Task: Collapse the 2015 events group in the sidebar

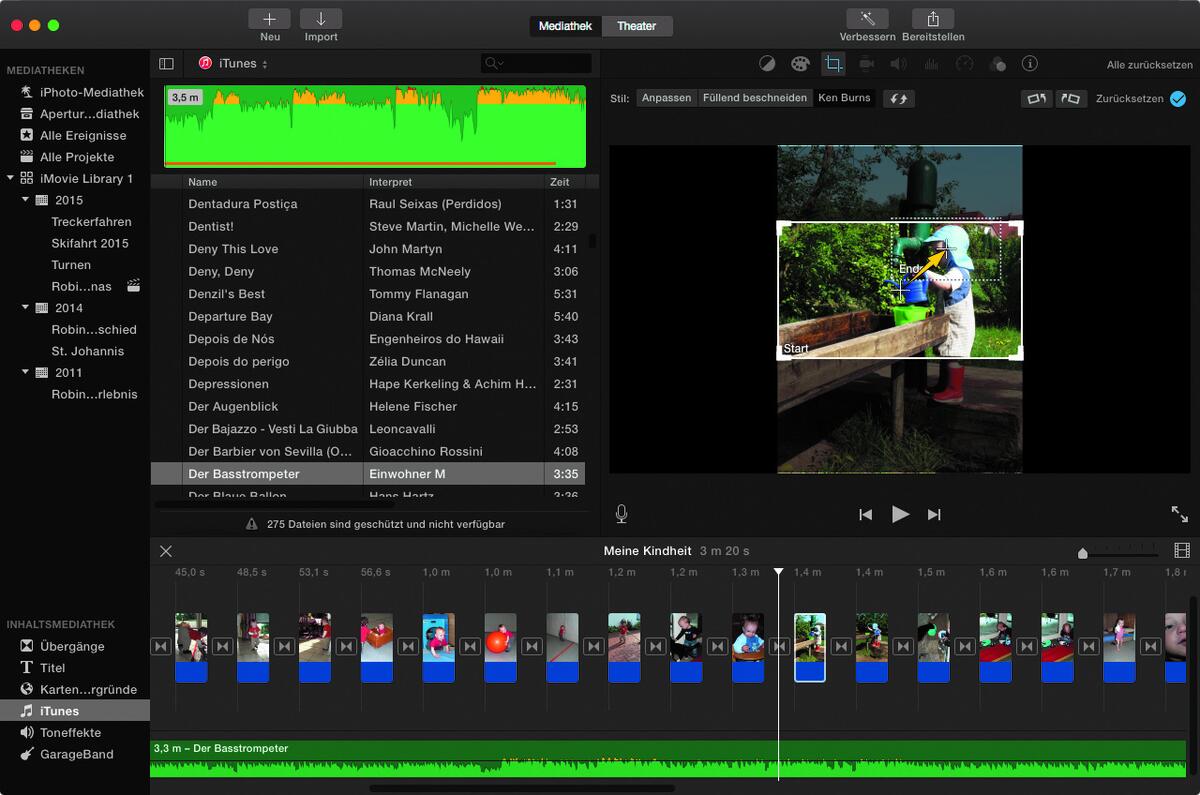Action: pyautogui.click(x=24, y=199)
